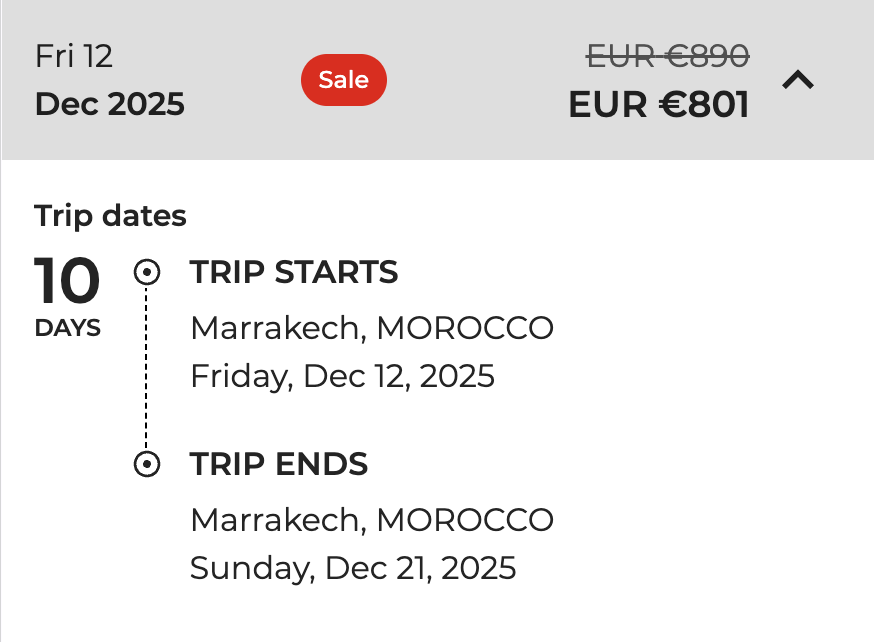Viewport: 874px width, 642px height.
Task: Click the DAYS label under 10
Action: [x=67, y=328]
